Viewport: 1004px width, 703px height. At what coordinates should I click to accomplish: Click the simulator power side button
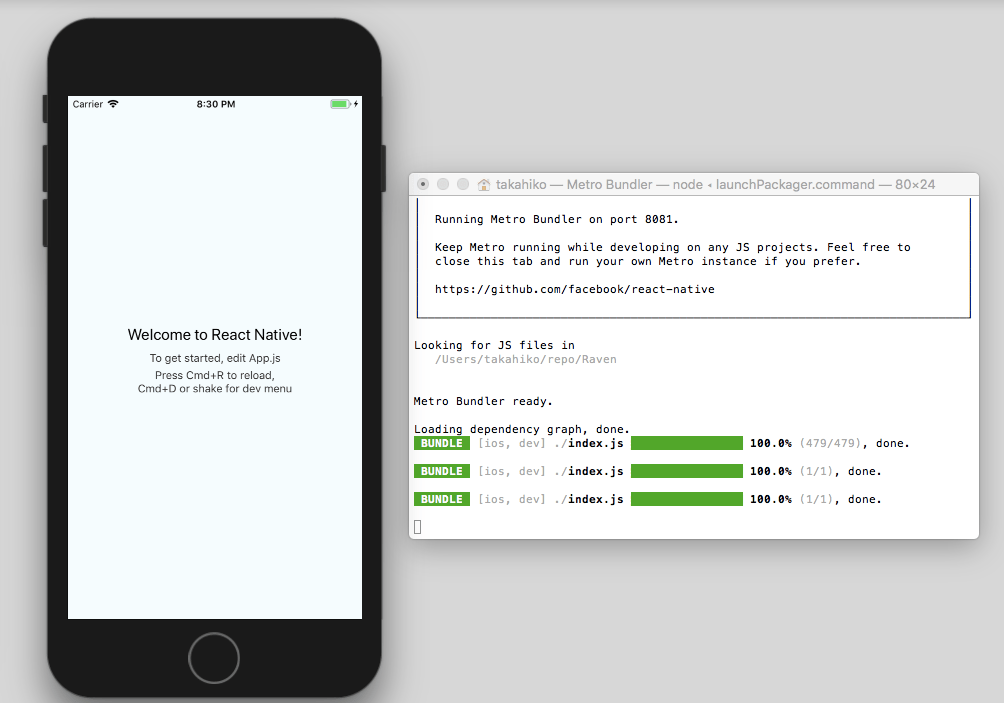click(x=384, y=168)
